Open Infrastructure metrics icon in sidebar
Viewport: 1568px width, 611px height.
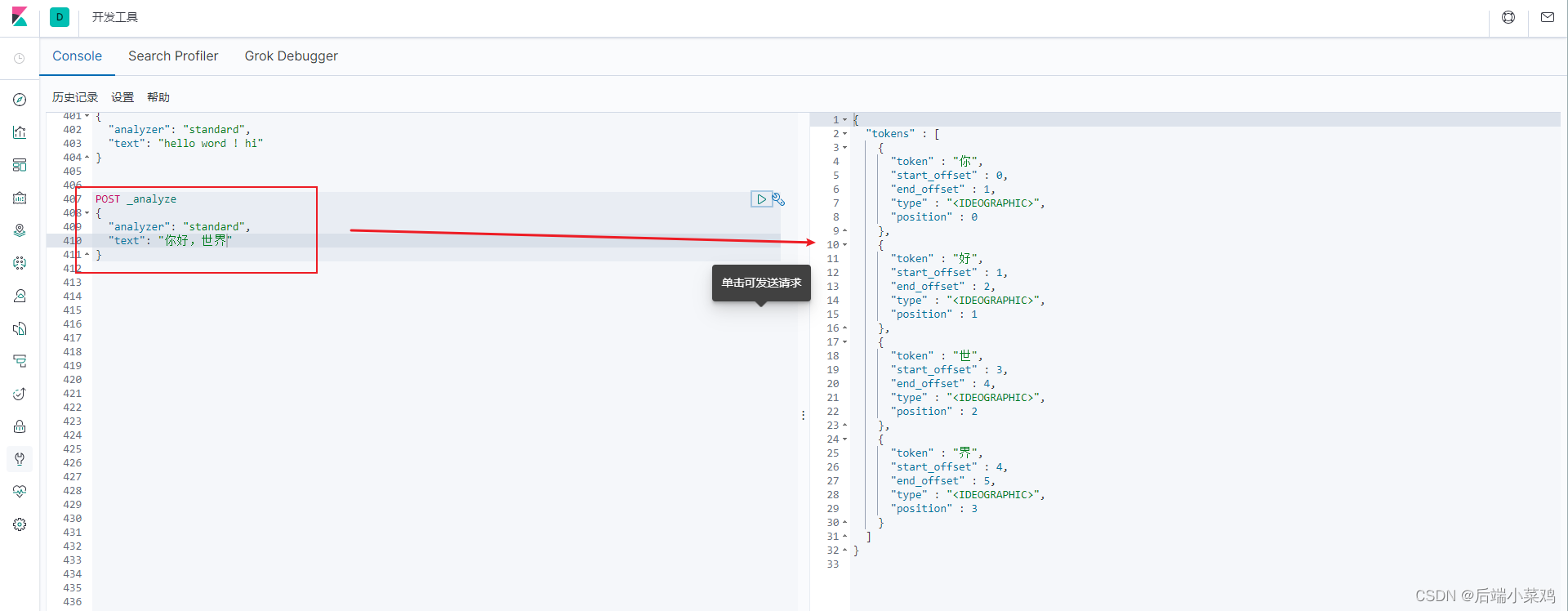(x=20, y=296)
